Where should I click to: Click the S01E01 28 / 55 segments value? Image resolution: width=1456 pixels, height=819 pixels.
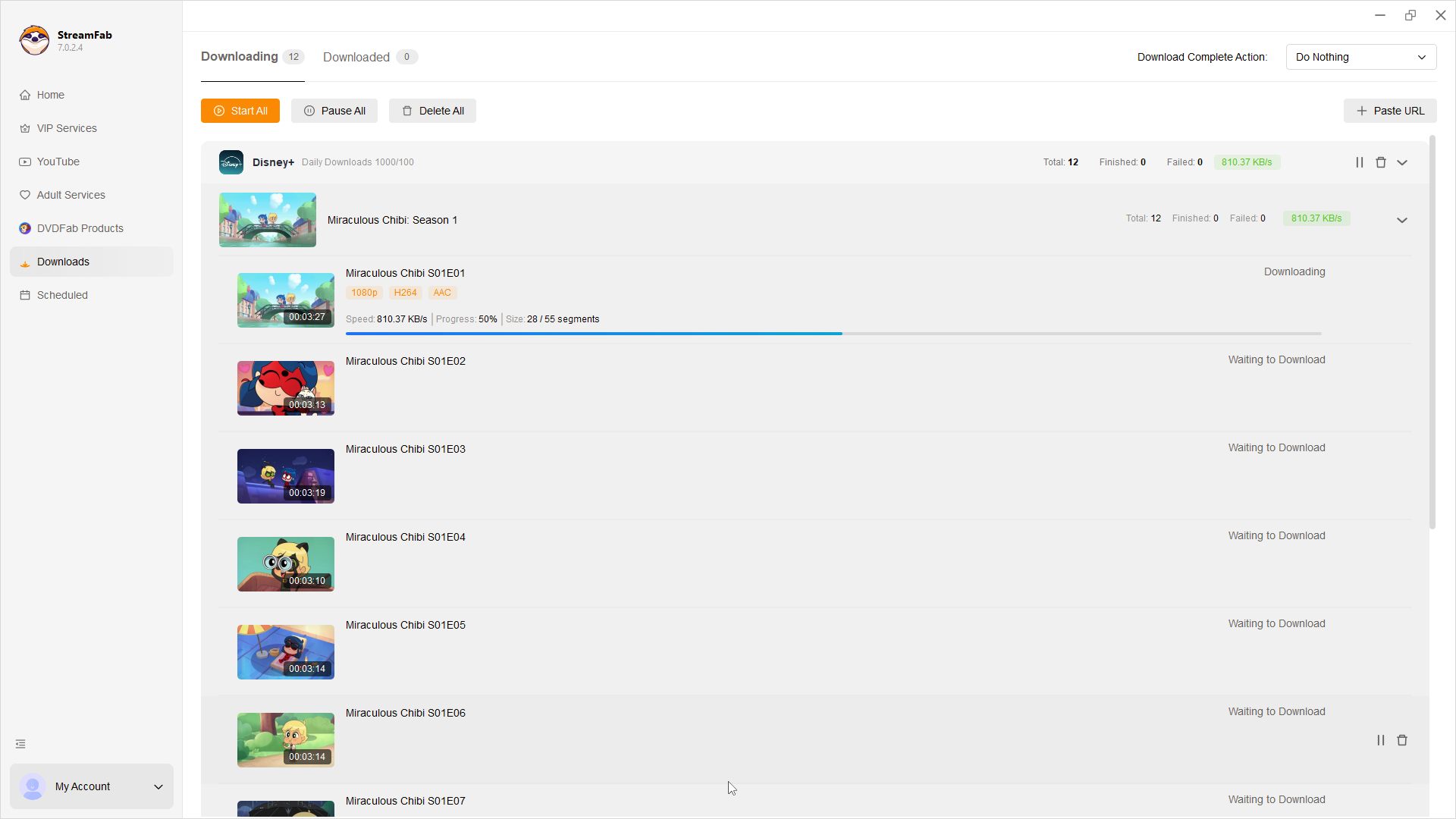563,319
